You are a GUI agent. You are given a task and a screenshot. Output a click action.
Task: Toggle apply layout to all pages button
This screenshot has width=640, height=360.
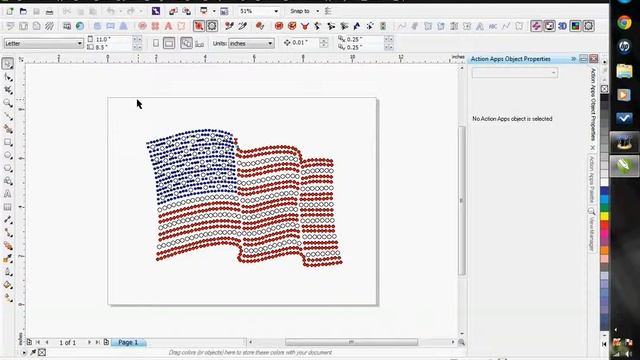[x=187, y=43]
